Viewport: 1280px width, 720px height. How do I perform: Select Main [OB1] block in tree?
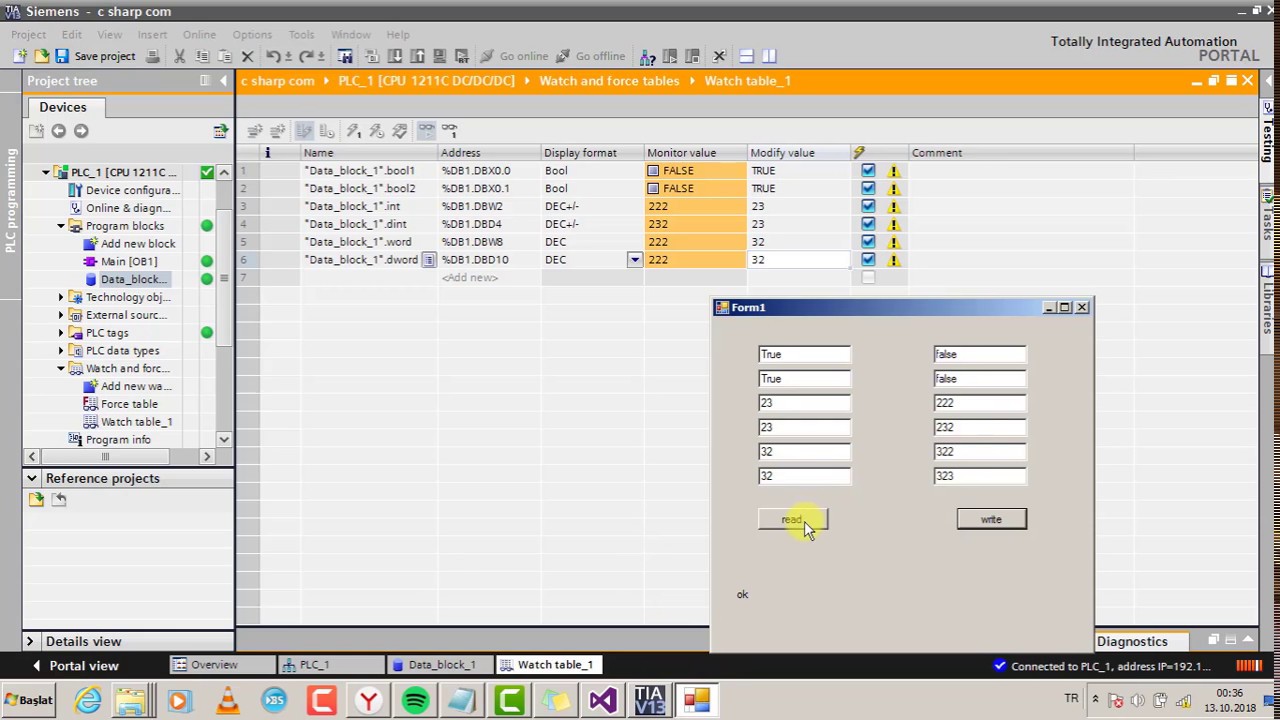121,261
